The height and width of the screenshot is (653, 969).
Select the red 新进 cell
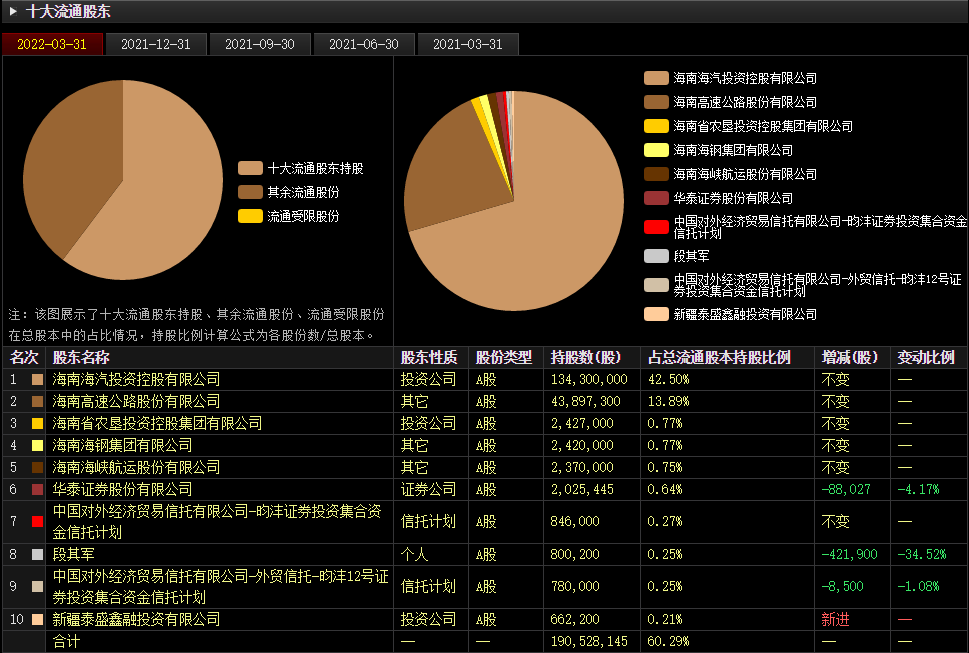coord(836,619)
